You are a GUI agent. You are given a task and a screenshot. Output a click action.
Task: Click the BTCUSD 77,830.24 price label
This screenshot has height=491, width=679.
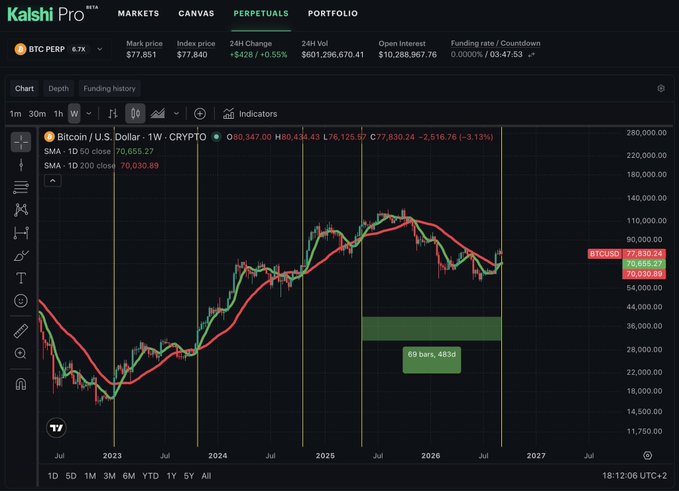pos(627,253)
